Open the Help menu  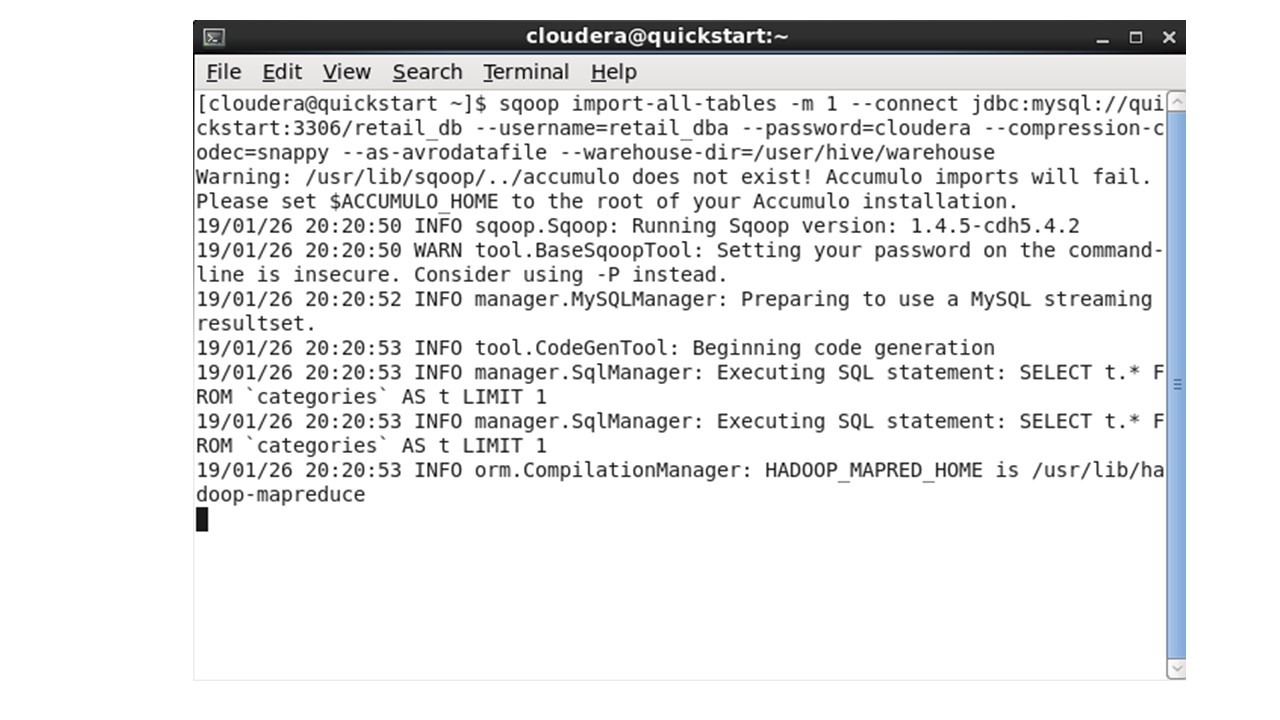click(x=613, y=72)
